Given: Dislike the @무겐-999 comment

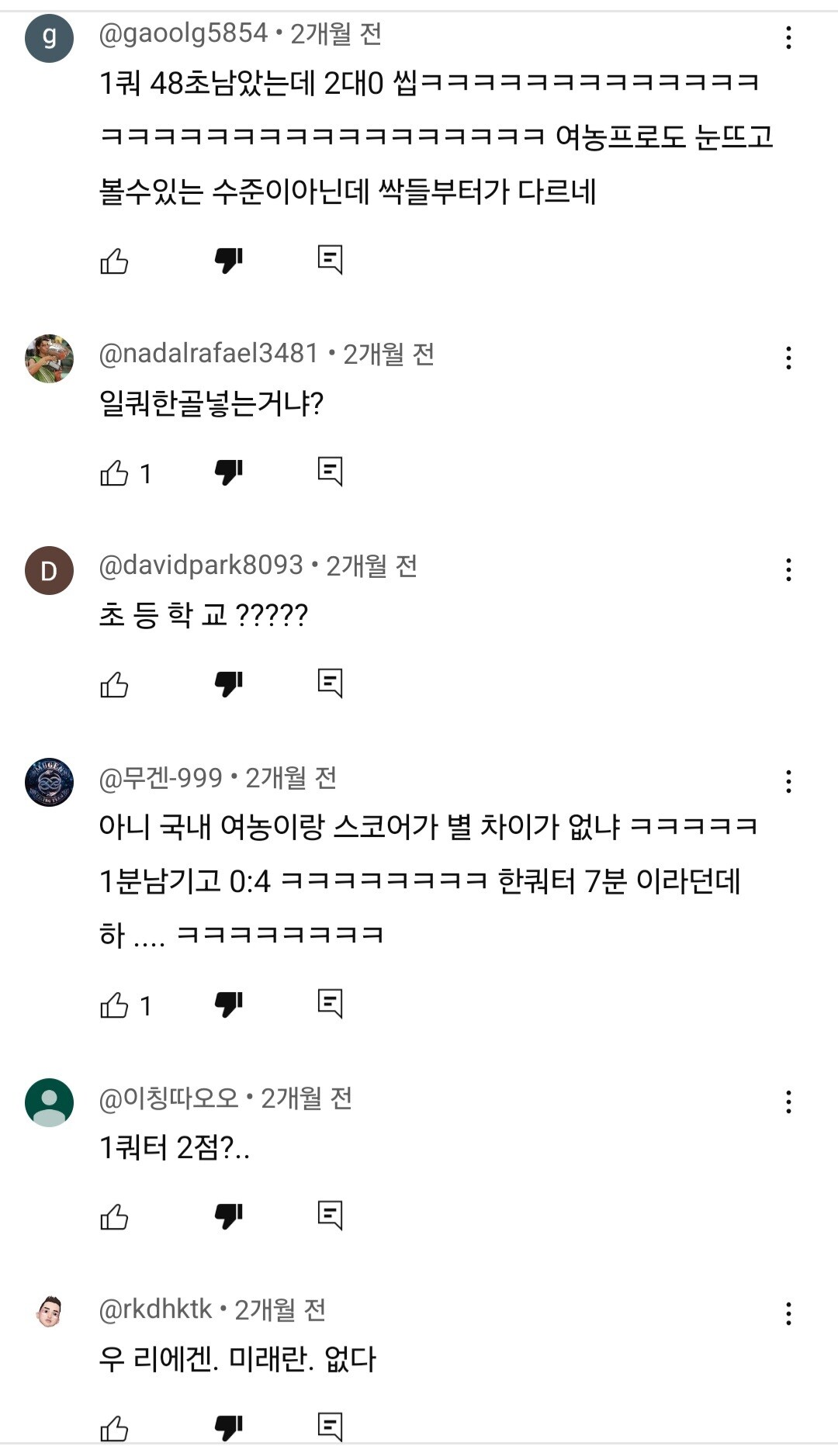Looking at the screenshot, I should (x=229, y=1005).
